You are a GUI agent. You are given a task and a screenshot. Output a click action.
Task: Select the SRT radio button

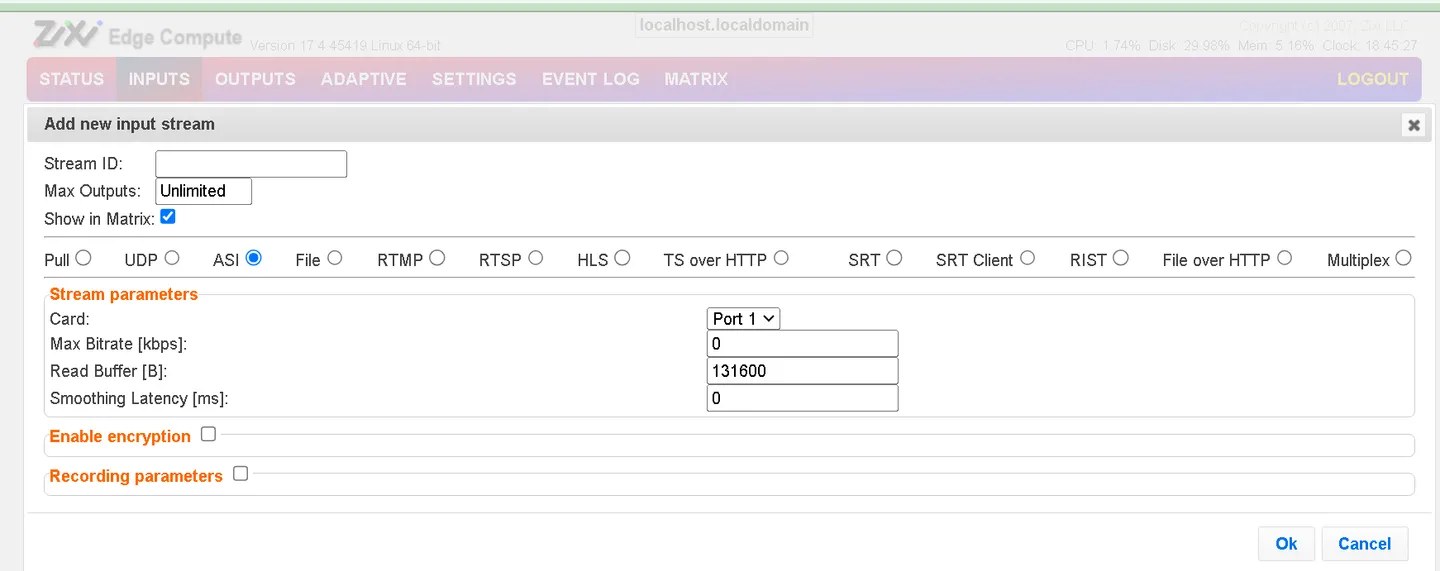pos(894,258)
